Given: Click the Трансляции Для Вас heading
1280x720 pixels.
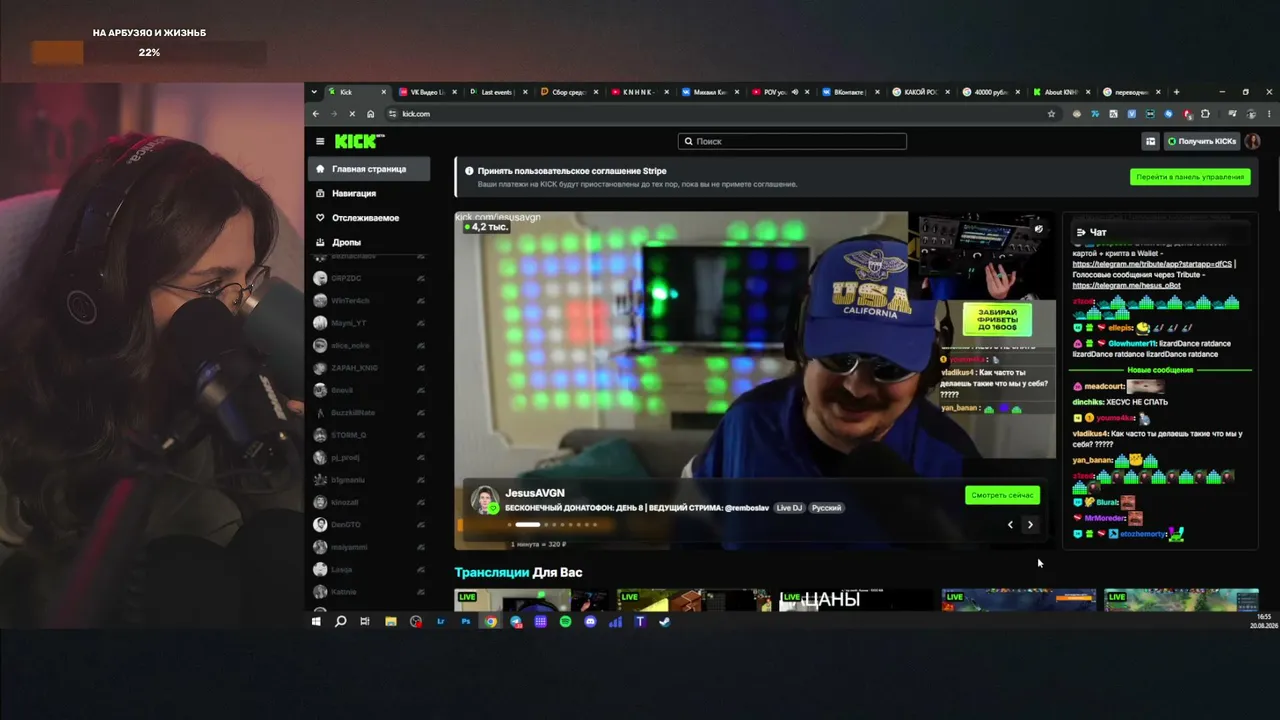Looking at the screenshot, I should point(518,572).
